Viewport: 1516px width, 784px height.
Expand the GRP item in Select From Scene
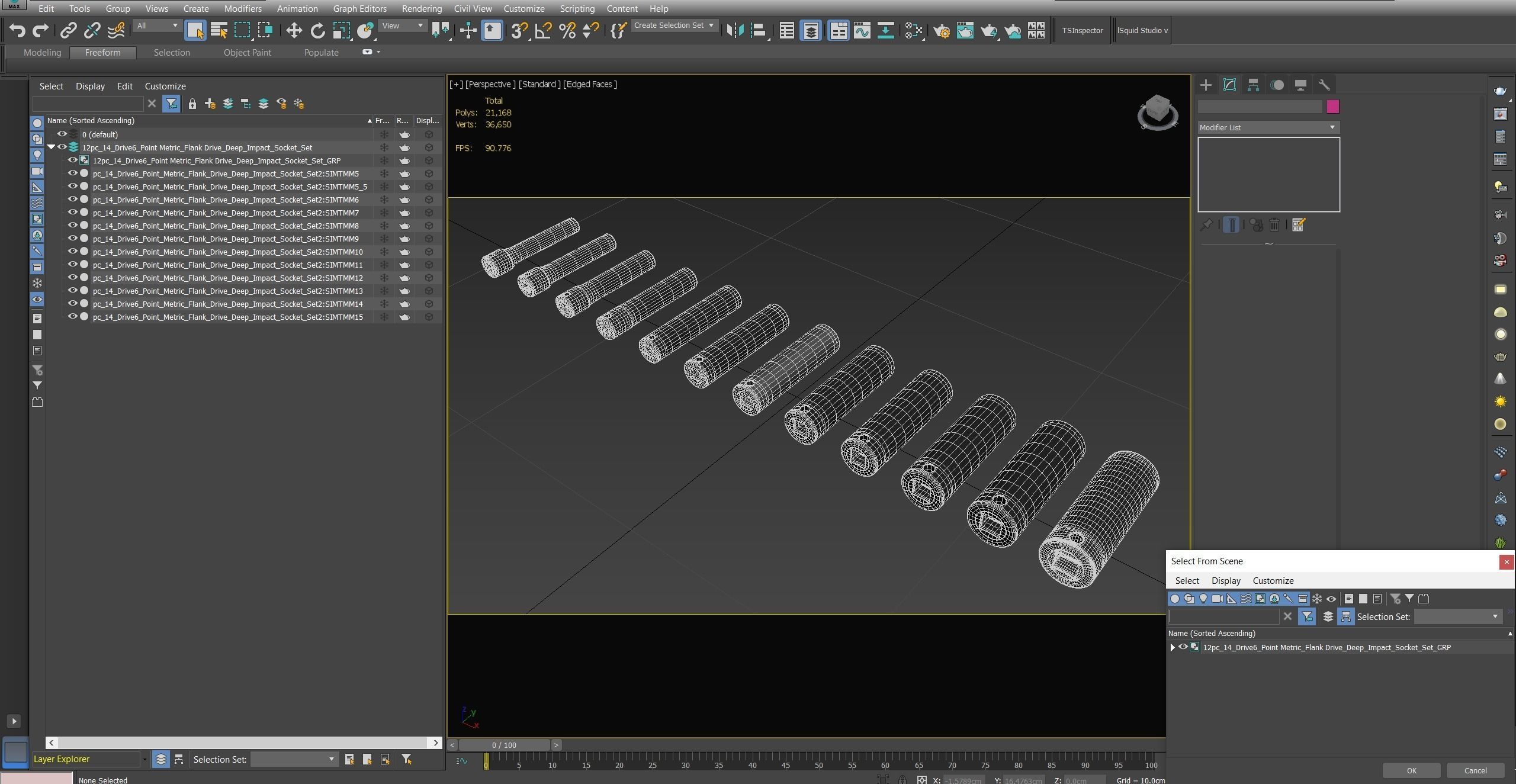1173,647
